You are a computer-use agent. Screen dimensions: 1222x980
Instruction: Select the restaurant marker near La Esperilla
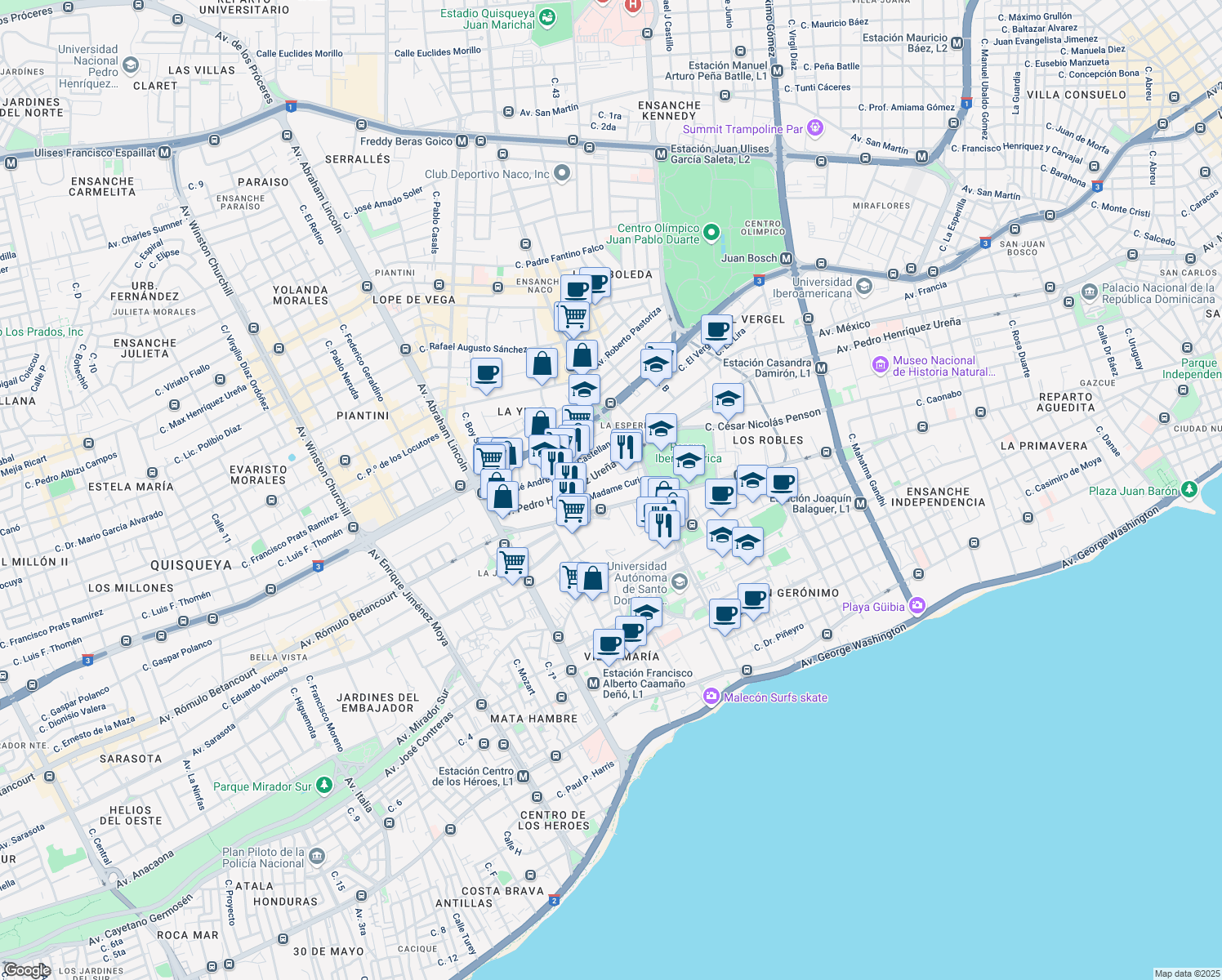point(626,448)
